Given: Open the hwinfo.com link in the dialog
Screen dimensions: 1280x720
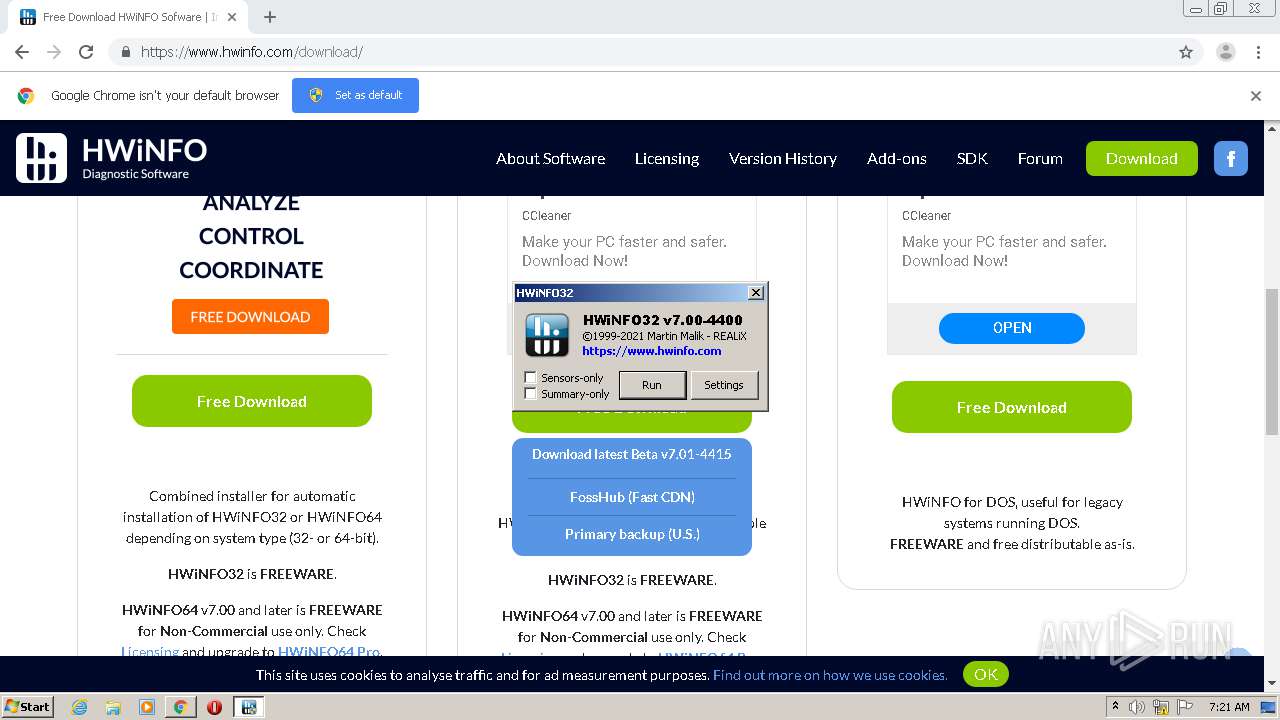Looking at the screenshot, I should click(x=652, y=351).
